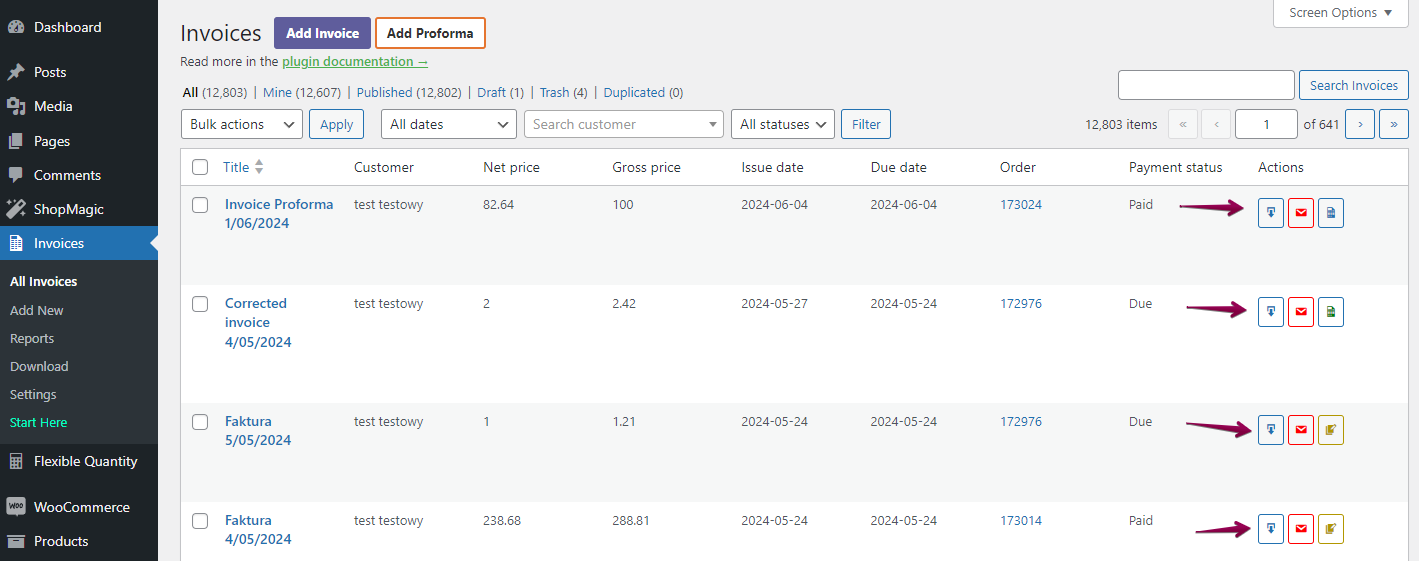
Task: Download the Corrected invoice 4/05/2024
Action: pyautogui.click(x=1270, y=312)
